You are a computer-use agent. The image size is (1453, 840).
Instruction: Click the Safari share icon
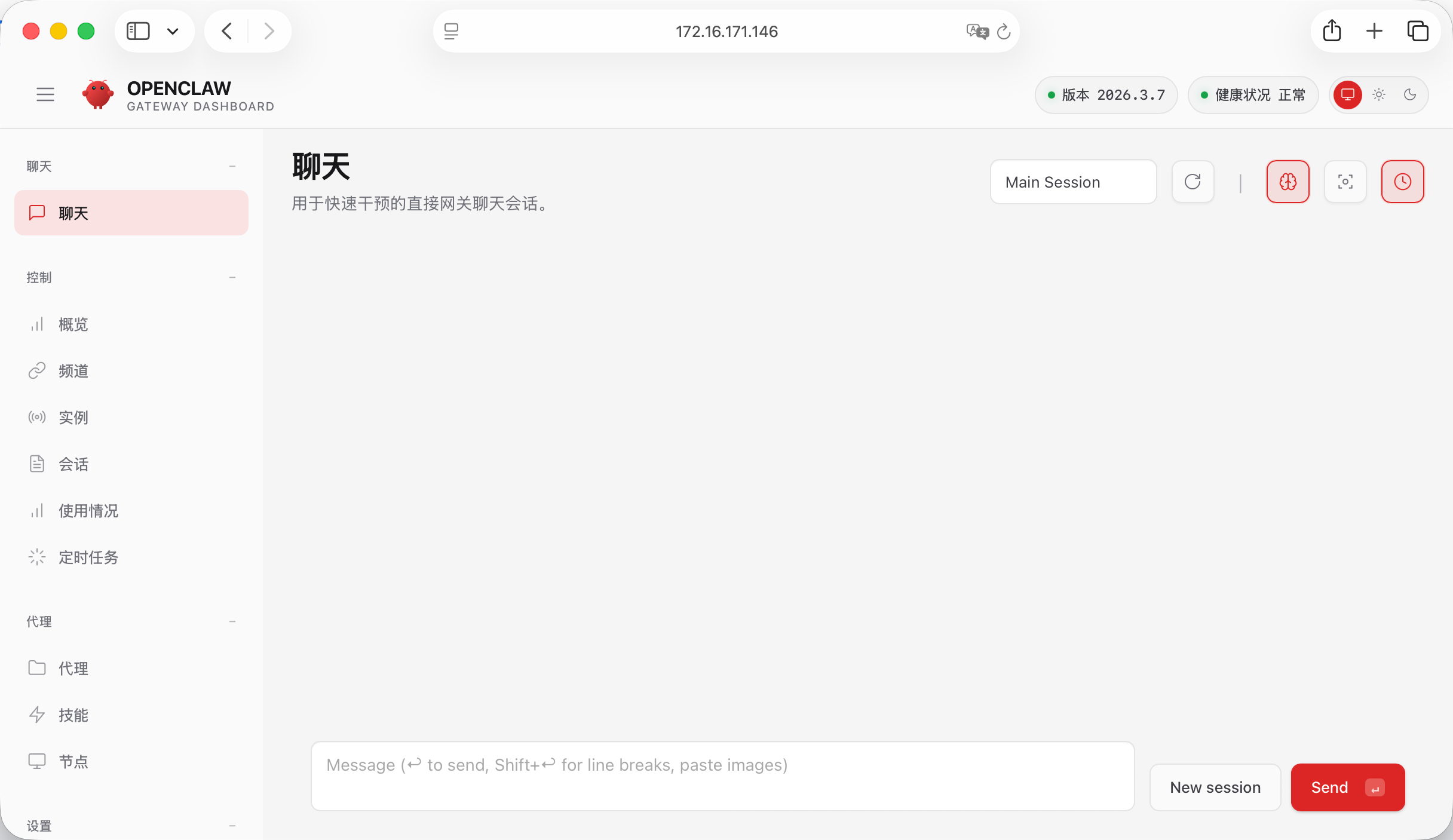(x=1332, y=31)
